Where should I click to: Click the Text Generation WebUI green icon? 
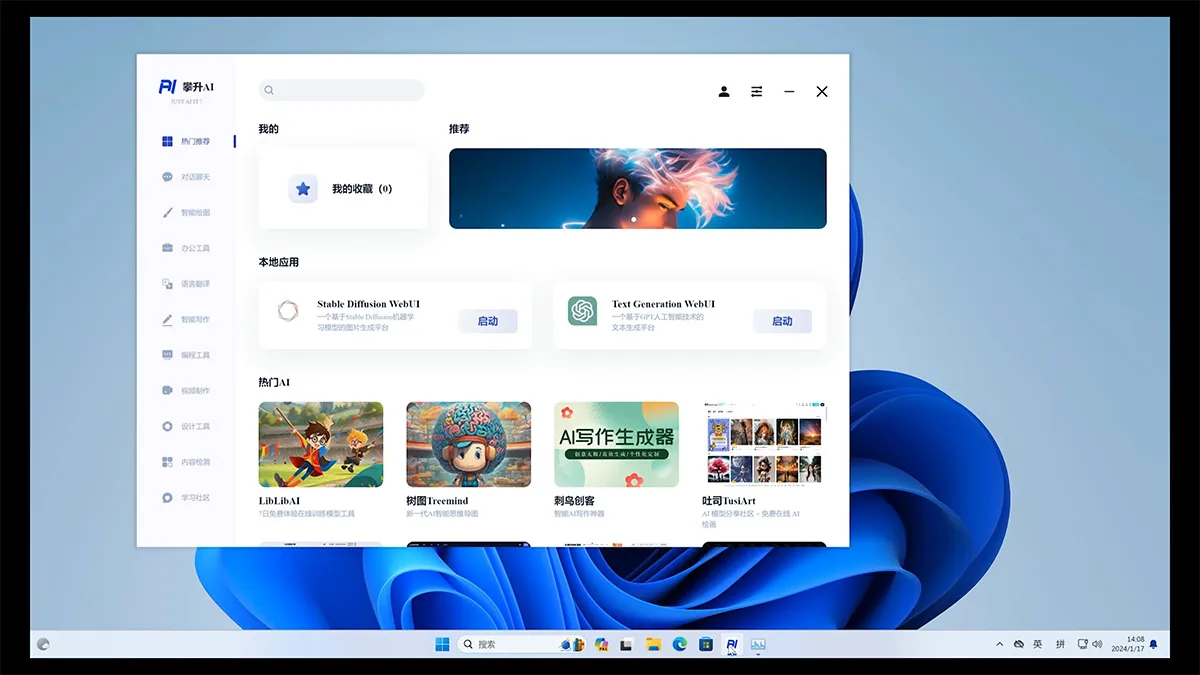point(582,311)
